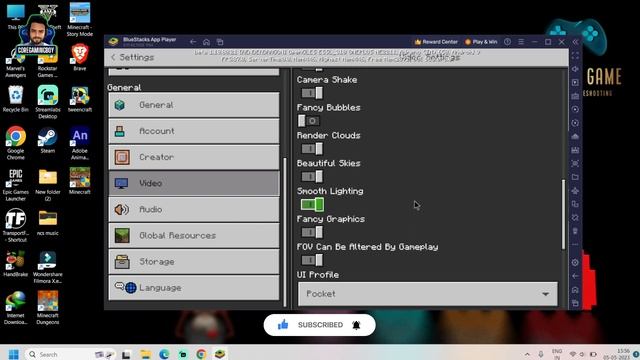This screenshot has width=640, height=360.
Task: Collapse the BlueStacks side toolbar
Action: pos(575,42)
